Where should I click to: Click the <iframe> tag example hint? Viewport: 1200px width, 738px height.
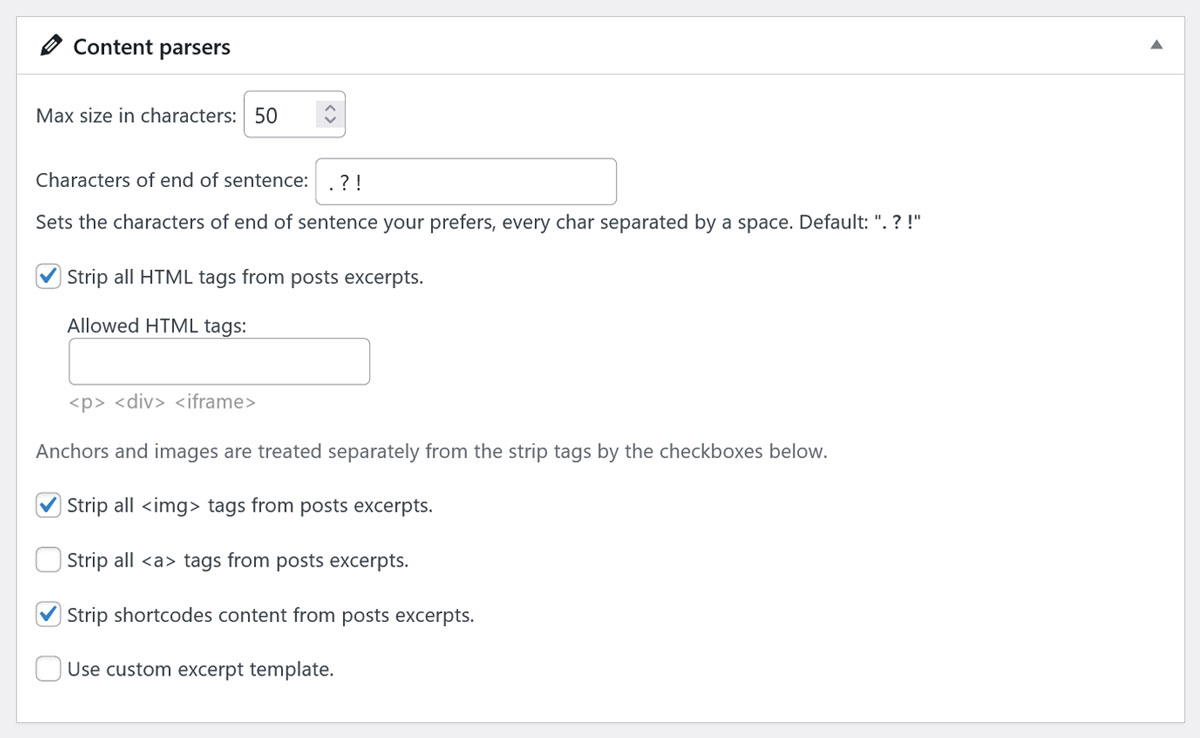point(217,402)
